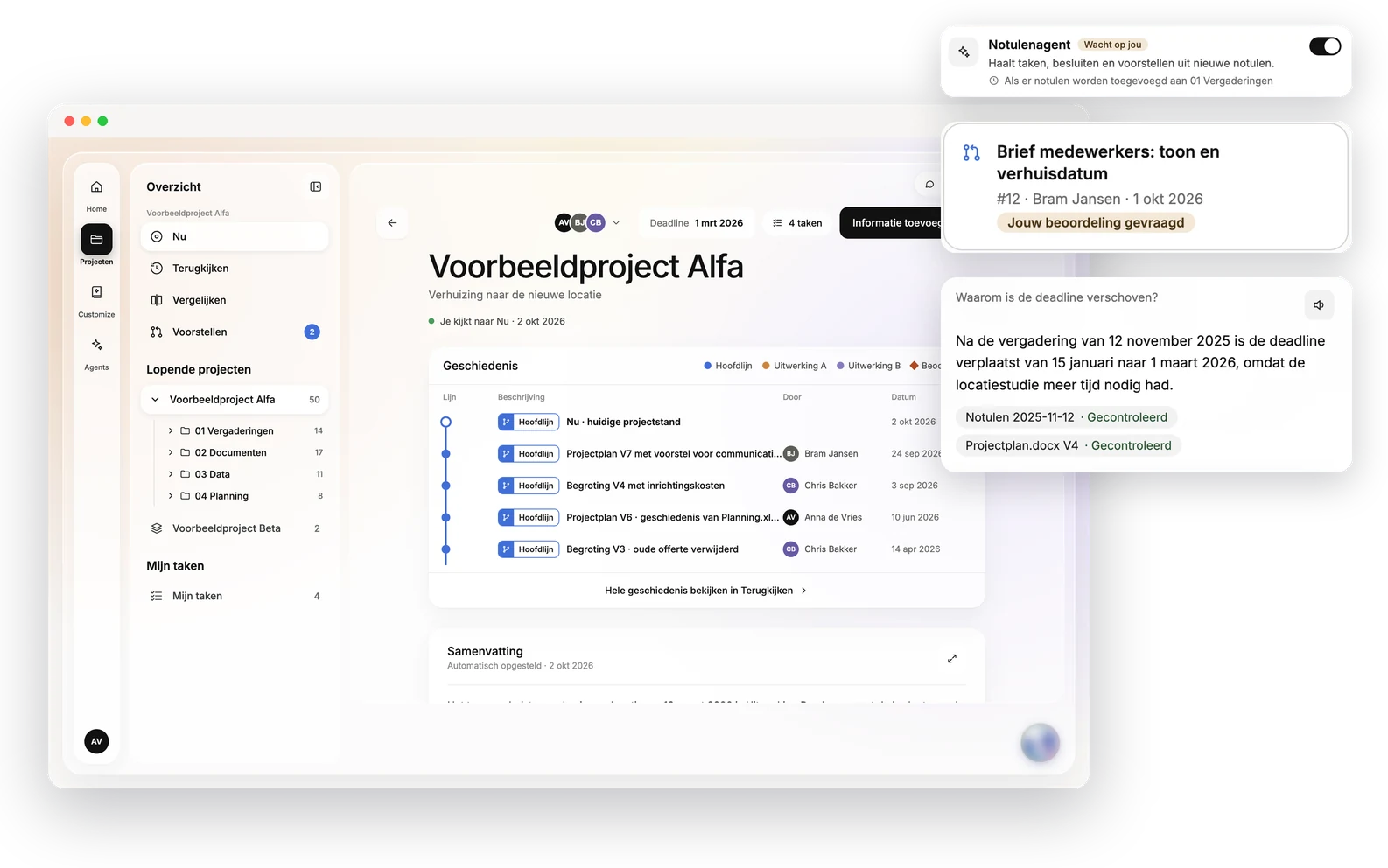This screenshot has height=868, width=1388.
Task: Expand the 04 Planning folder
Action: point(171,496)
